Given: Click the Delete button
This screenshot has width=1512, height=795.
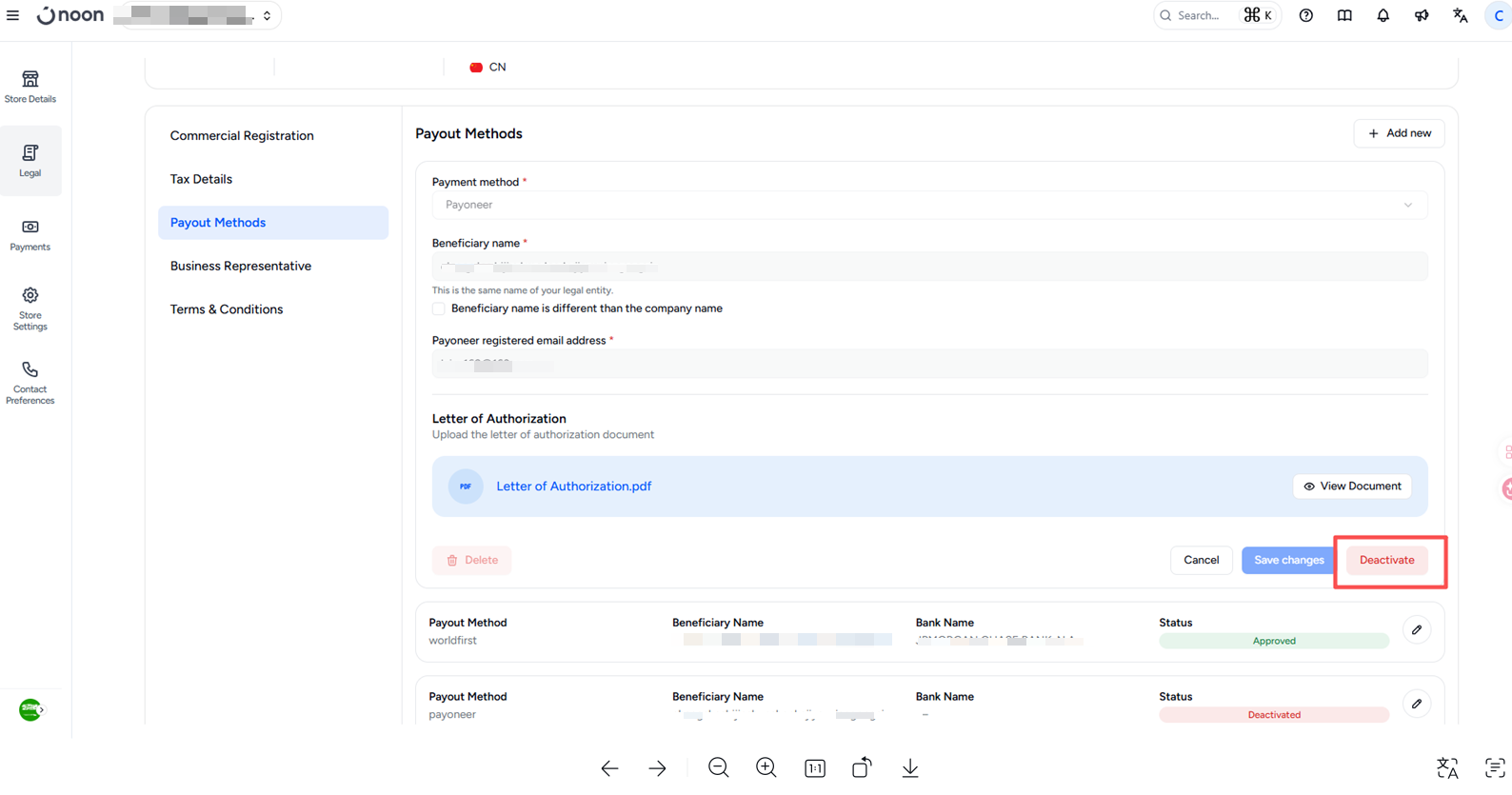Looking at the screenshot, I should [x=472, y=560].
